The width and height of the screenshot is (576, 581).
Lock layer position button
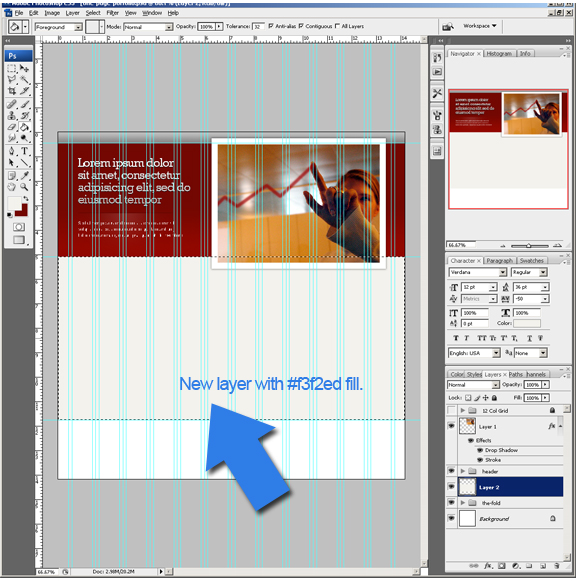click(x=486, y=398)
